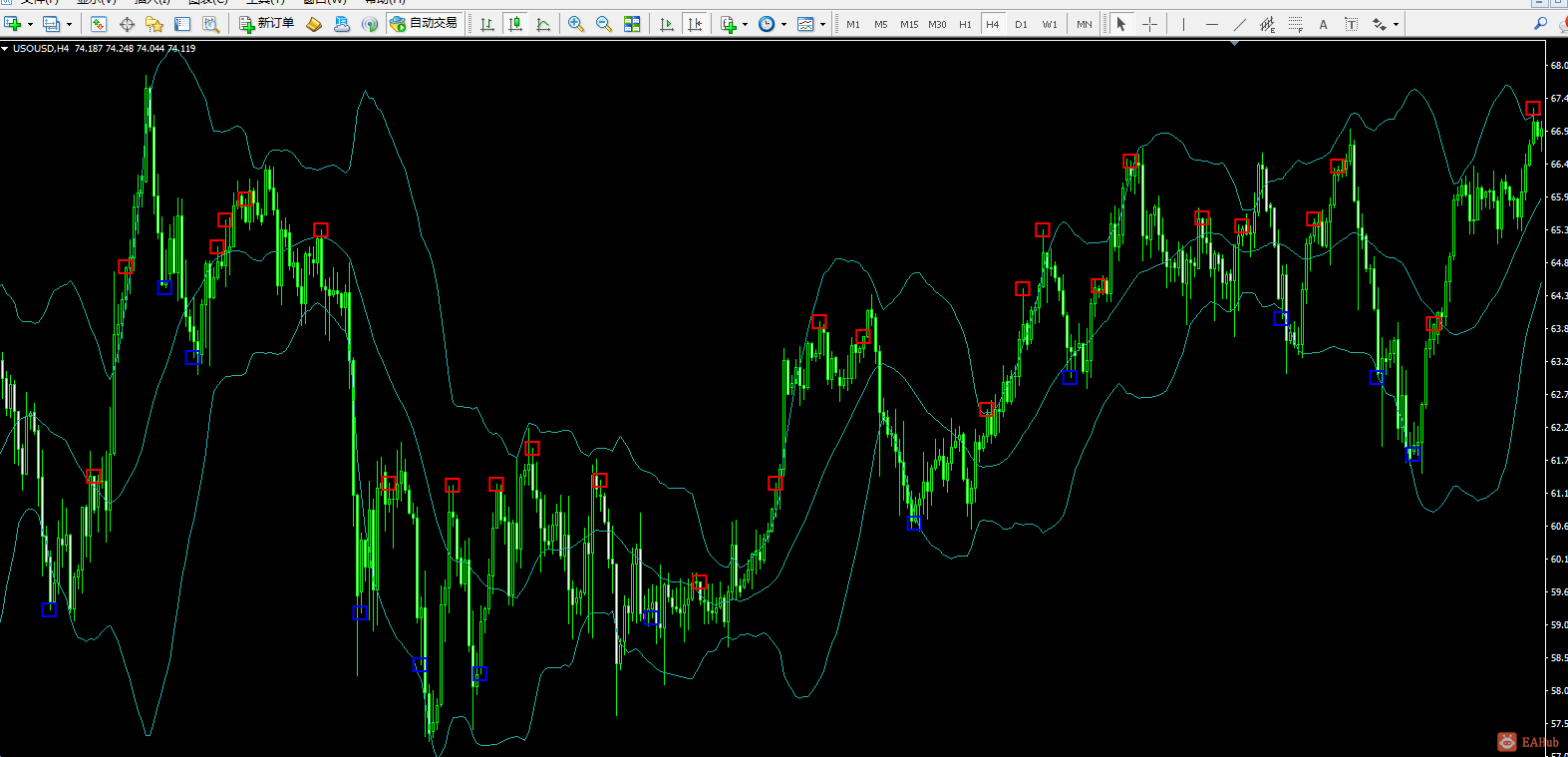Select the trendline drawing tool
This screenshot has width=1568, height=757.
(x=1239, y=24)
